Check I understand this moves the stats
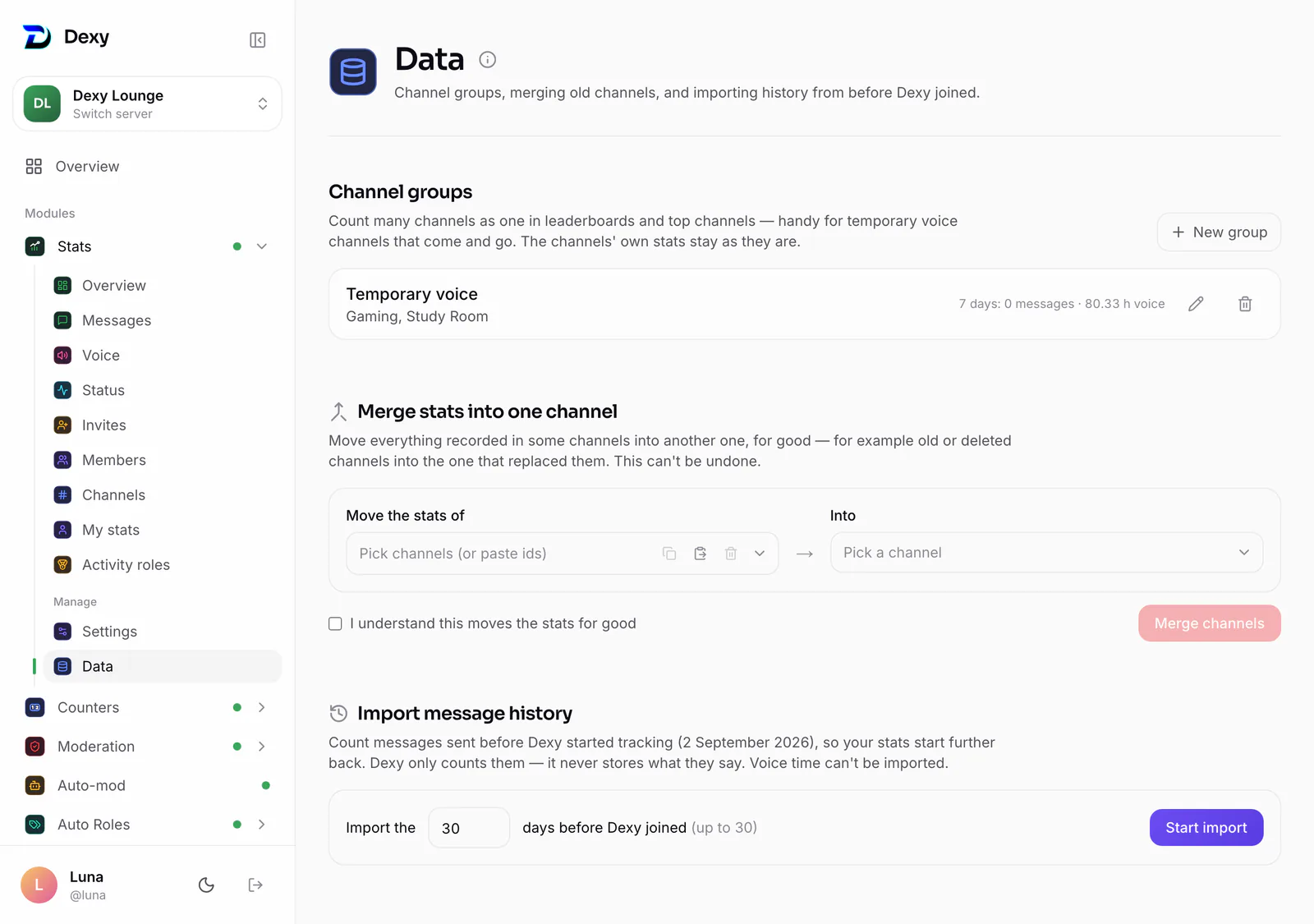Viewport: 1314px width, 924px height. coord(335,623)
